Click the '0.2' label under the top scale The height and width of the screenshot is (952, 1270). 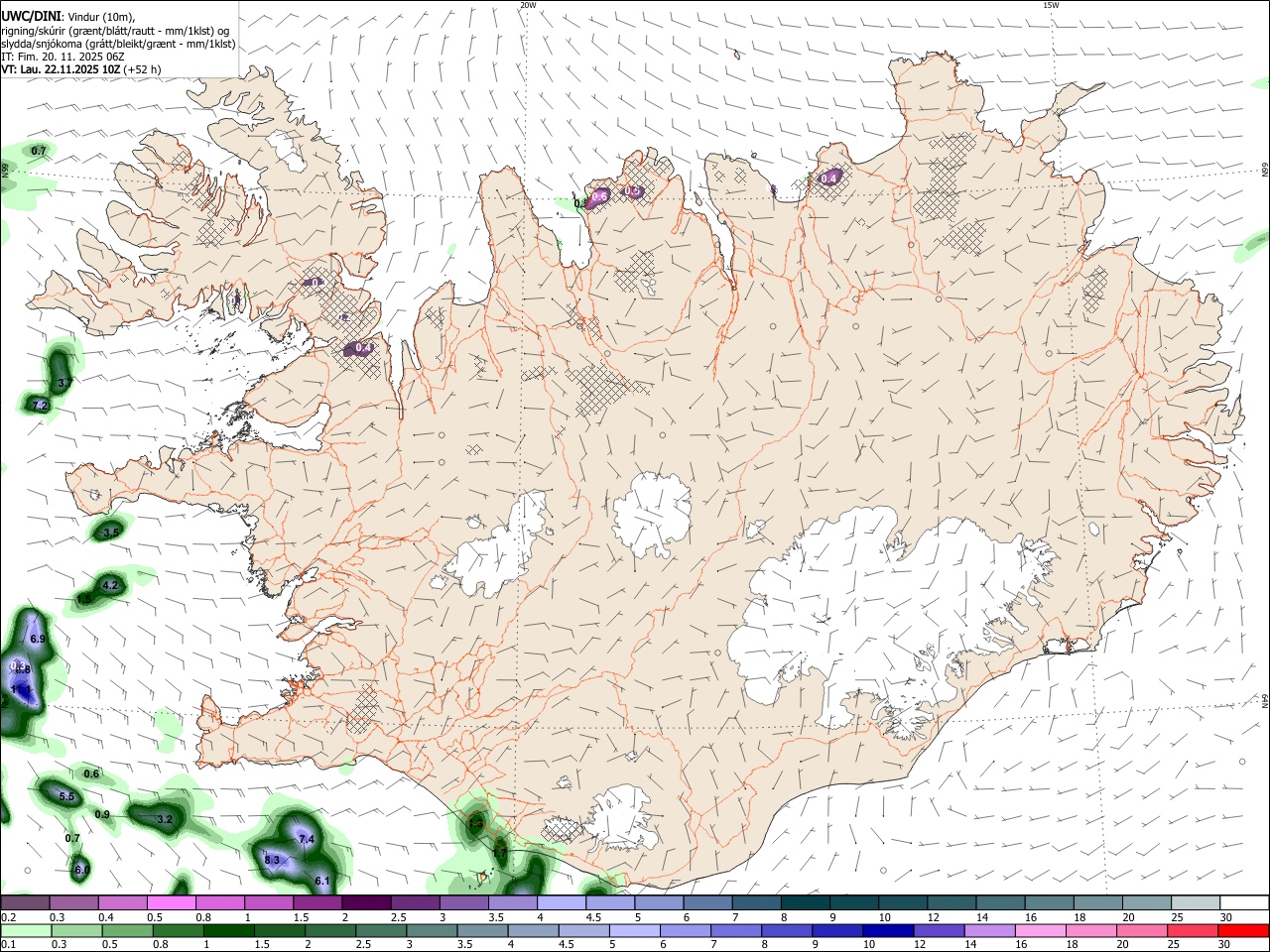(8, 917)
